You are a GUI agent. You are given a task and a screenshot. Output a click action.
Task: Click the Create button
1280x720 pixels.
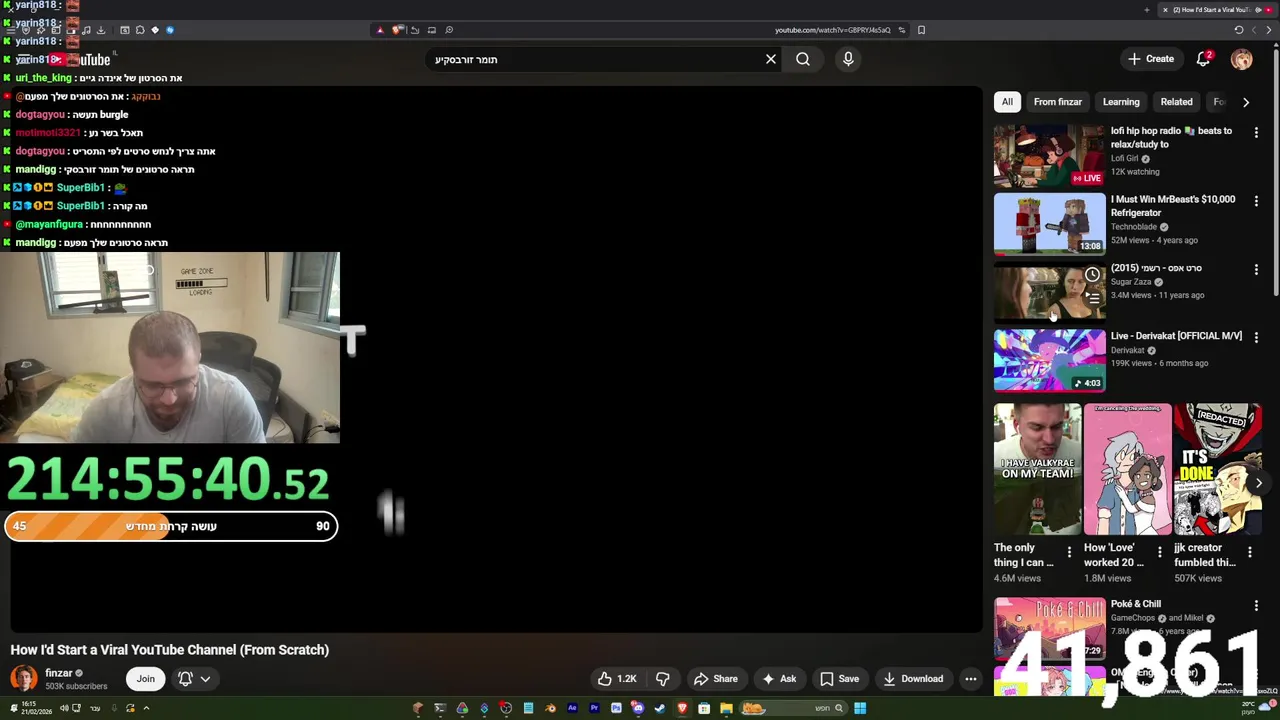click(x=1150, y=59)
